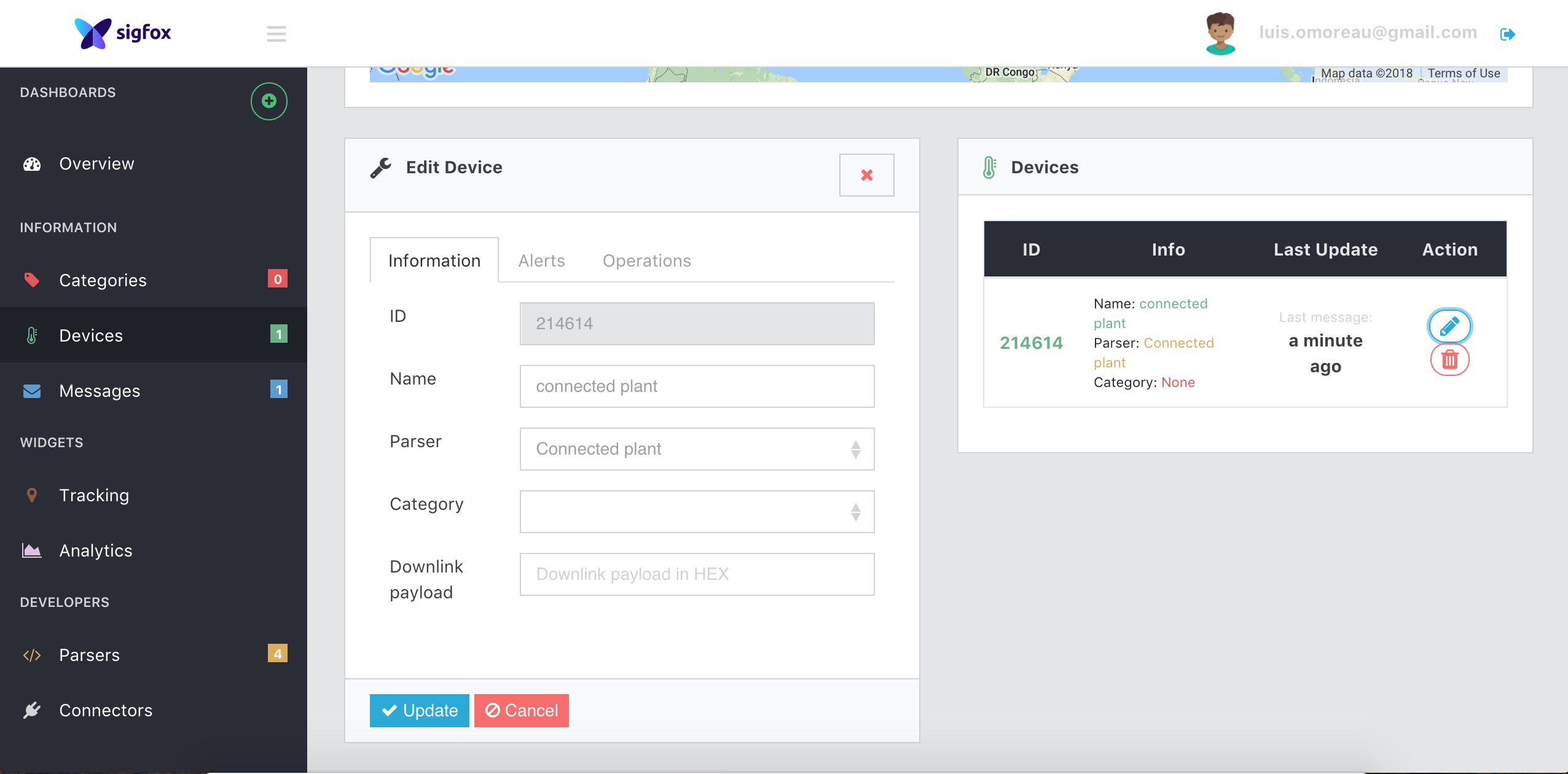Click the 214614 device ID link
Viewport: 1568px width, 774px height.
tap(1031, 343)
